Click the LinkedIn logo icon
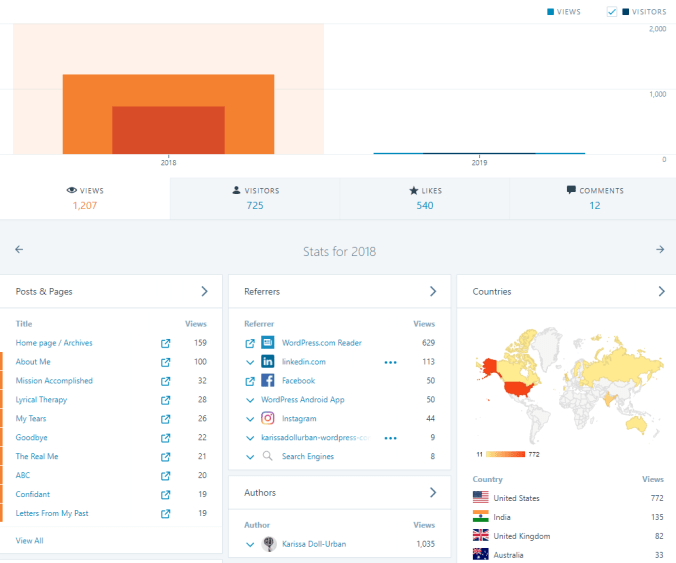Screen dimensions: 676x563 [x=268, y=361]
